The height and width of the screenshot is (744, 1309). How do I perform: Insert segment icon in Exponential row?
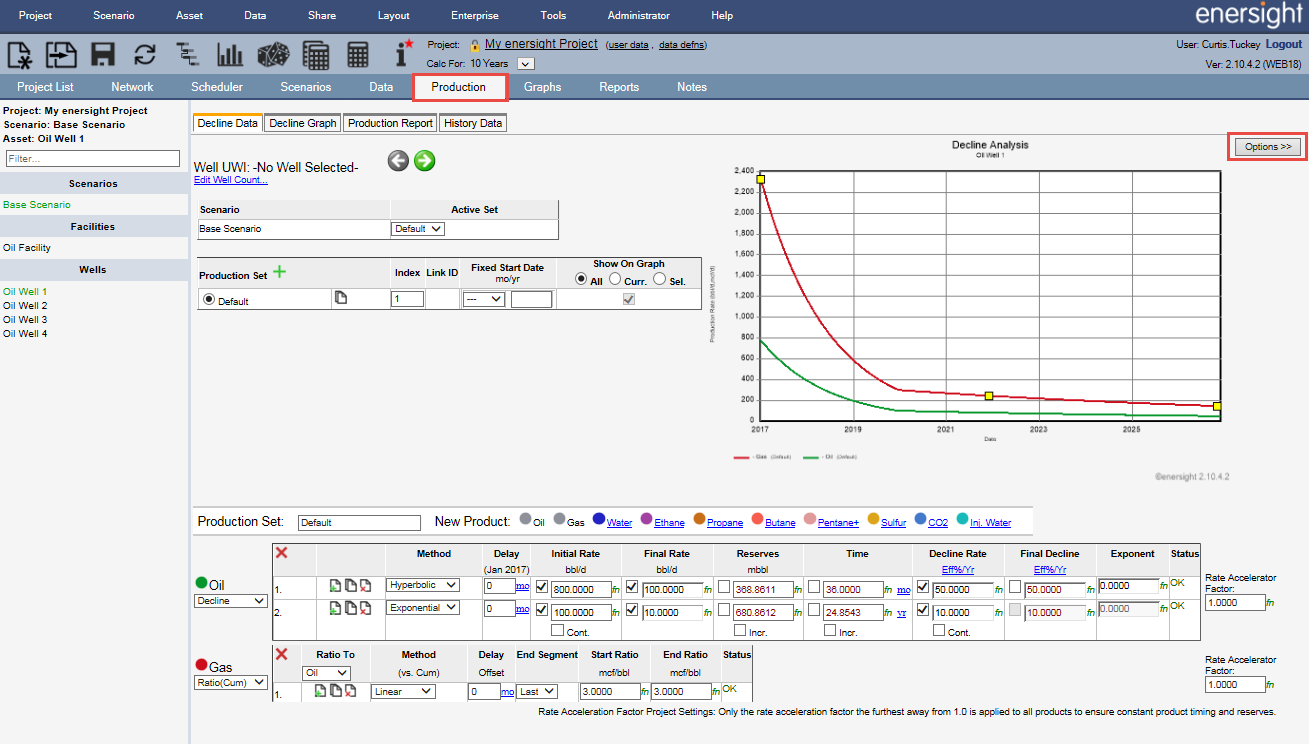click(336, 608)
